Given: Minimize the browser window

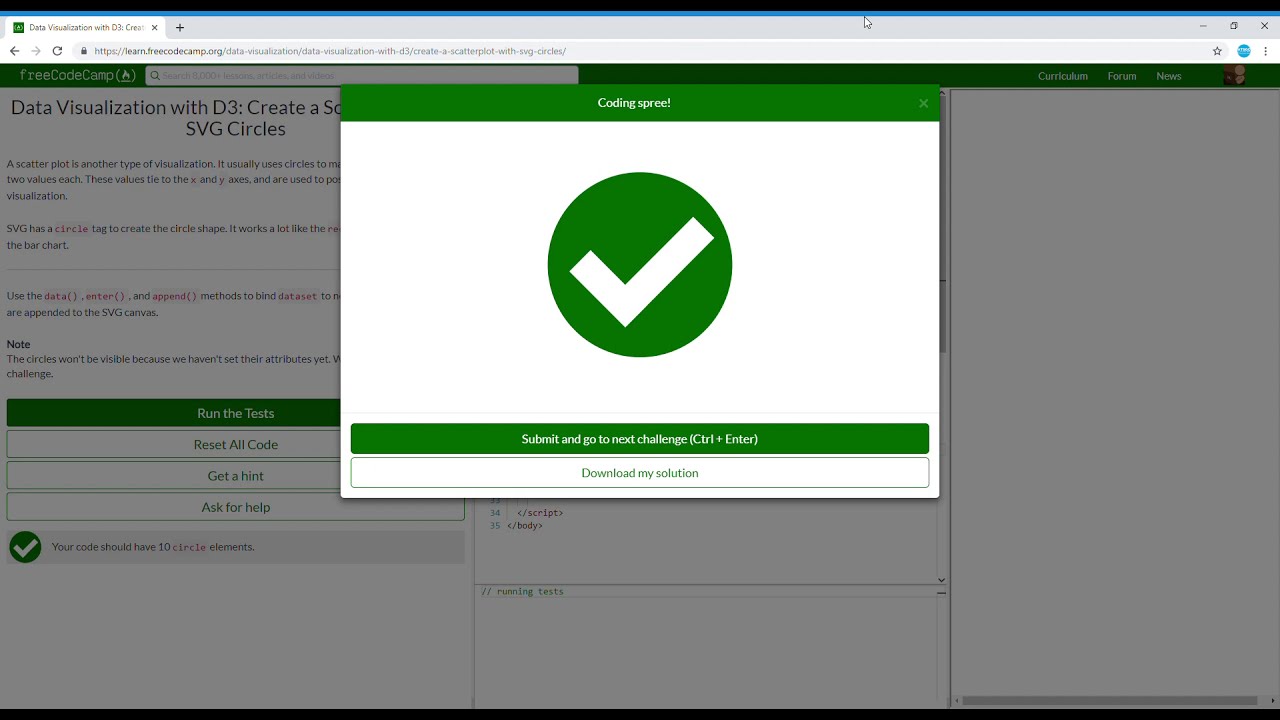Looking at the screenshot, I should (x=1203, y=26).
